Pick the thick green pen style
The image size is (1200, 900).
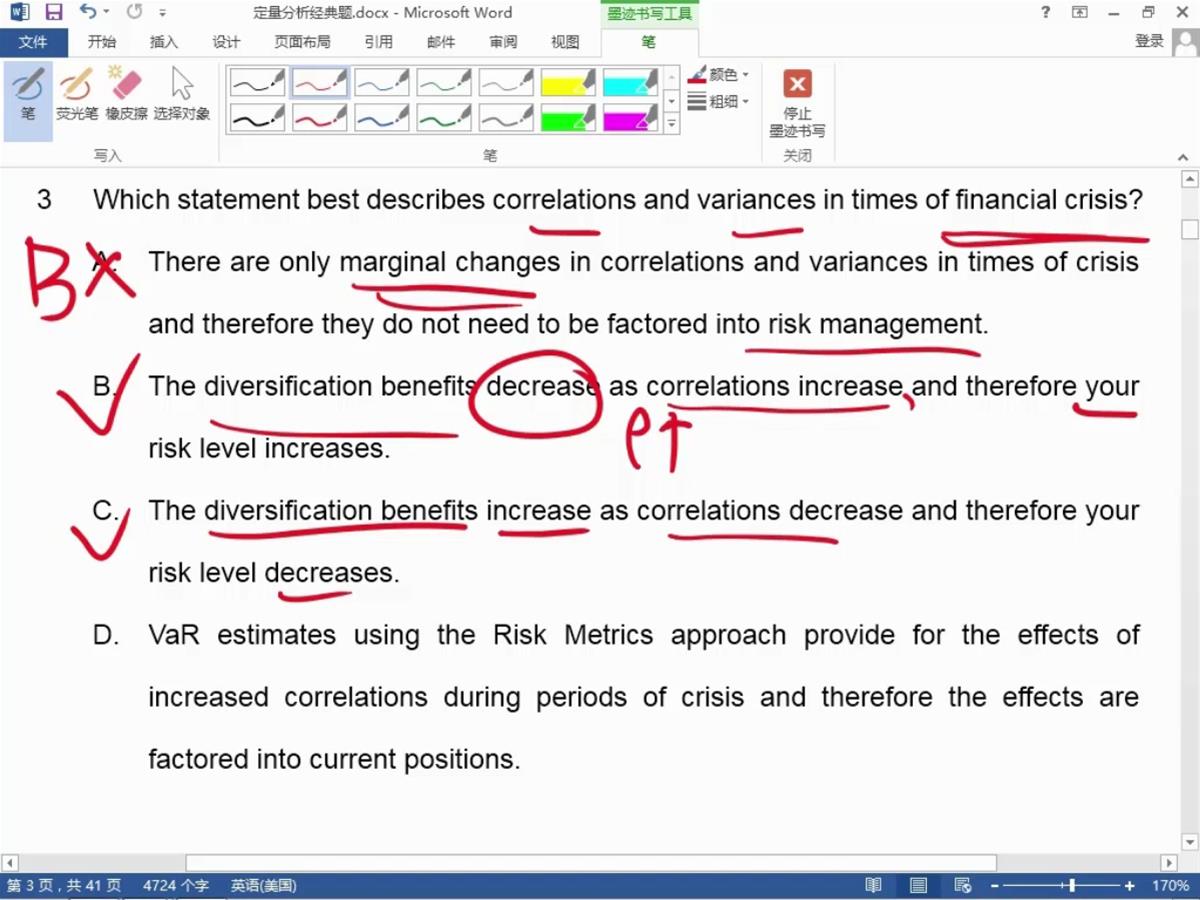pos(445,118)
